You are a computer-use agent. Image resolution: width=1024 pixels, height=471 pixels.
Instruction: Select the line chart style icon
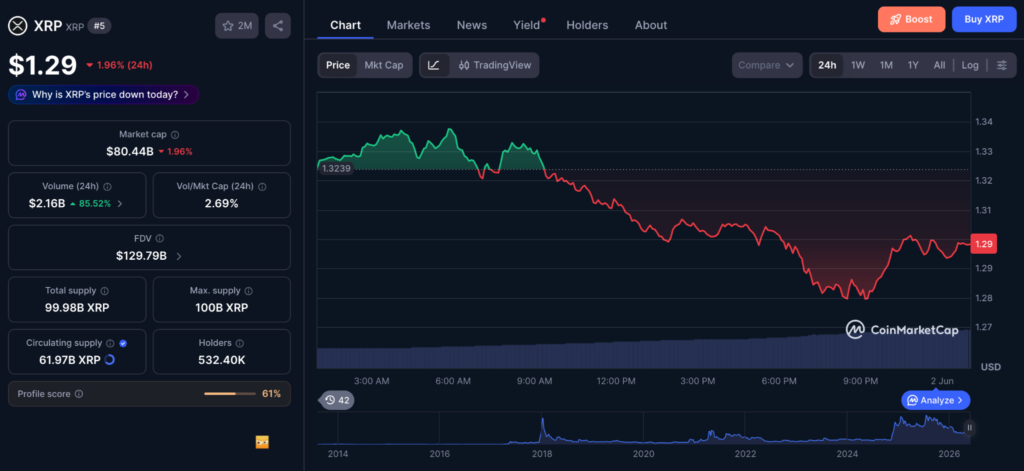click(434, 65)
